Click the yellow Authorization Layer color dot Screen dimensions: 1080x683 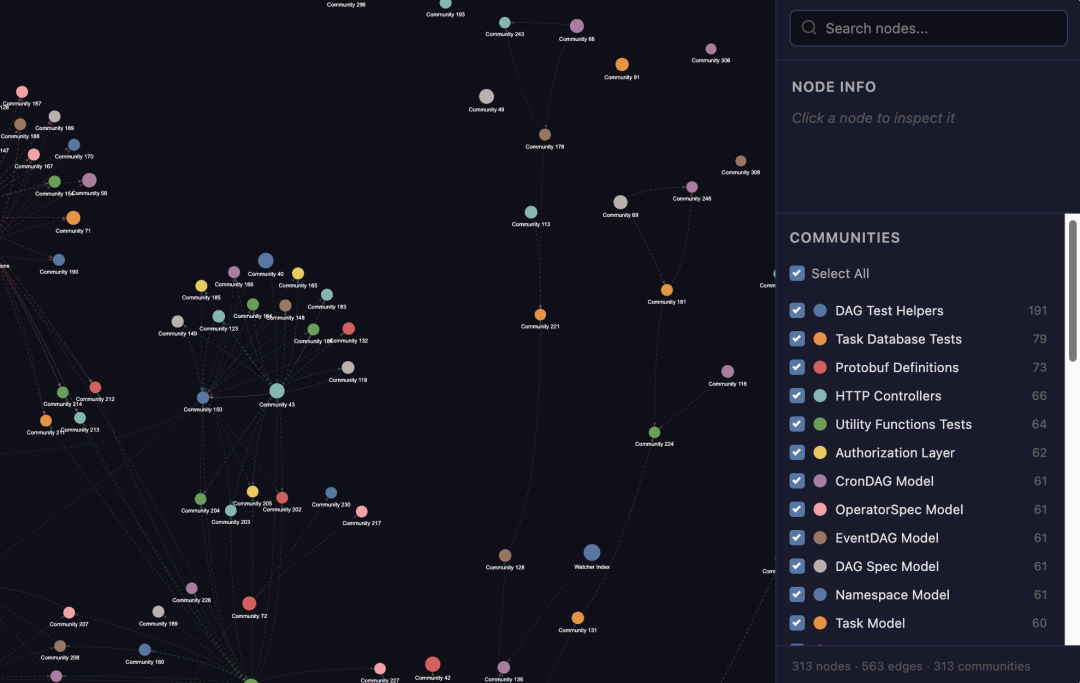coord(820,452)
